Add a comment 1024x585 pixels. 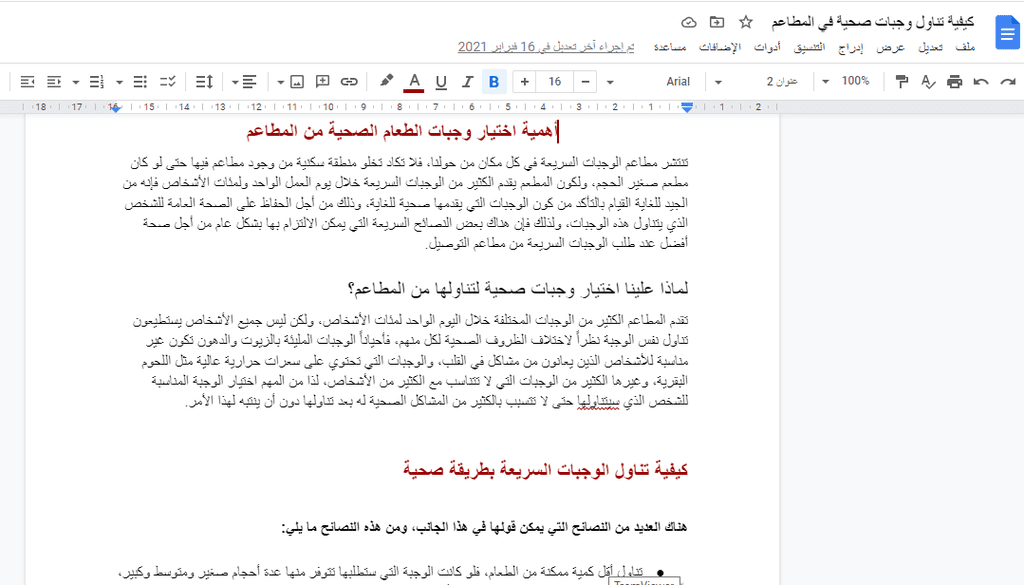click(x=323, y=82)
